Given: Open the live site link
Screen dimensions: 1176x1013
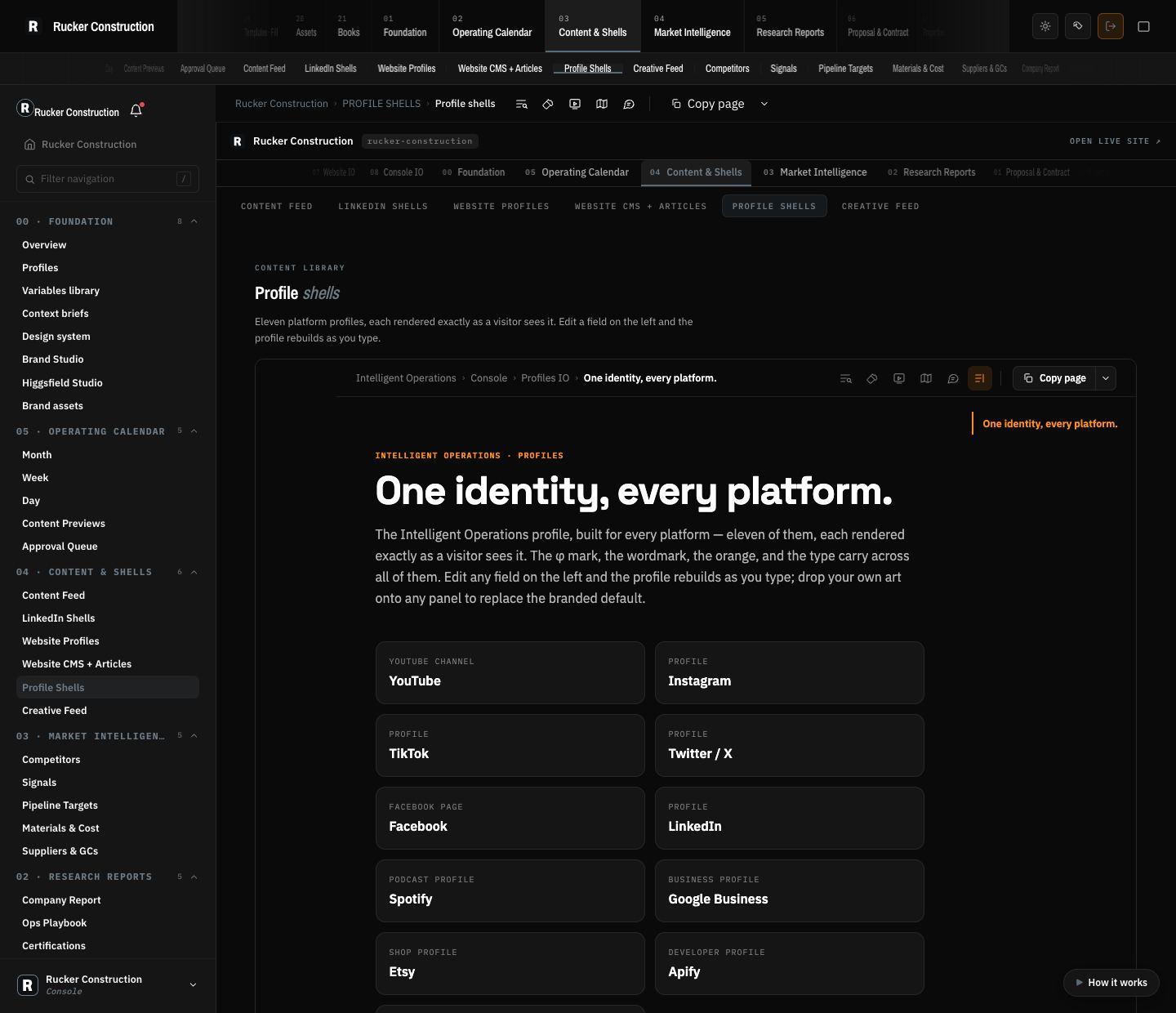Looking at the screenshot, I should click(x=1115, y=141).
